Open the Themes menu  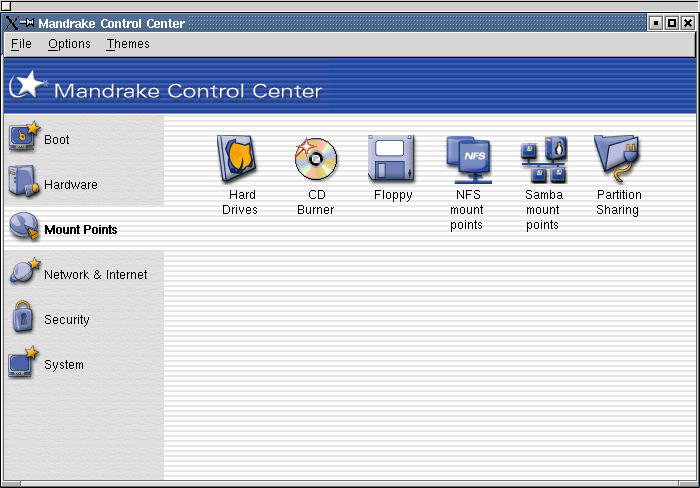128,44
